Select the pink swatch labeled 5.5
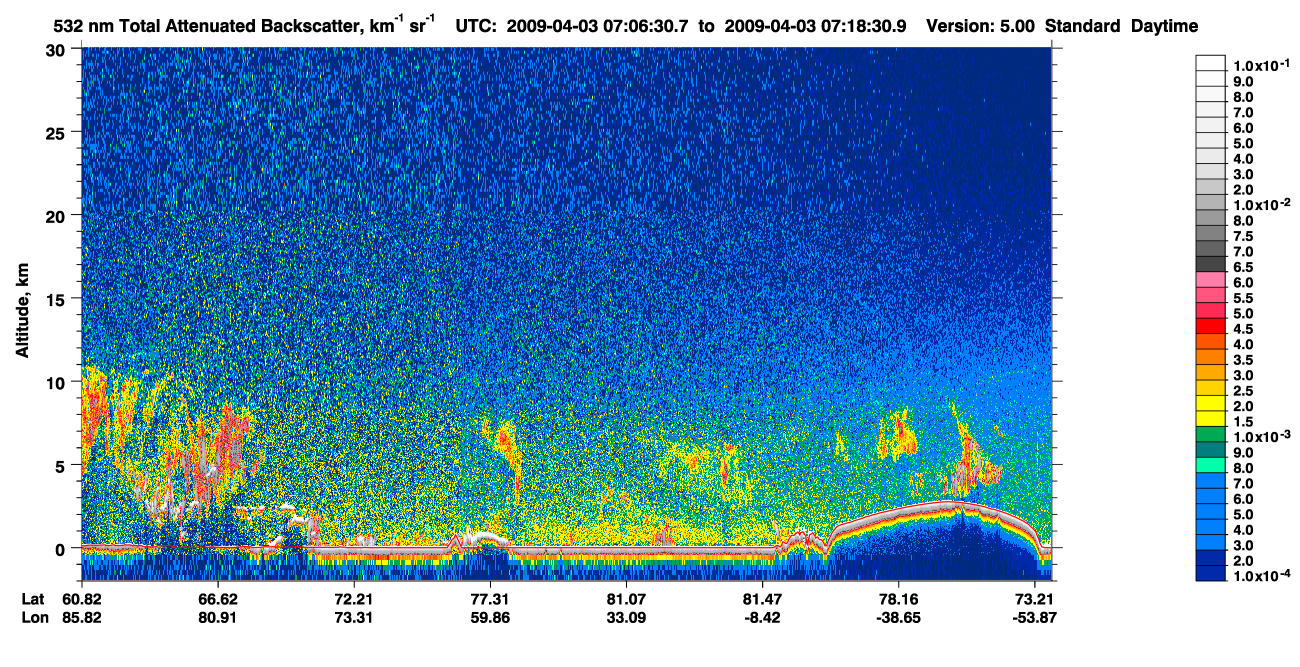Screen dimensions: 1300x667 tap(1211, 297)
